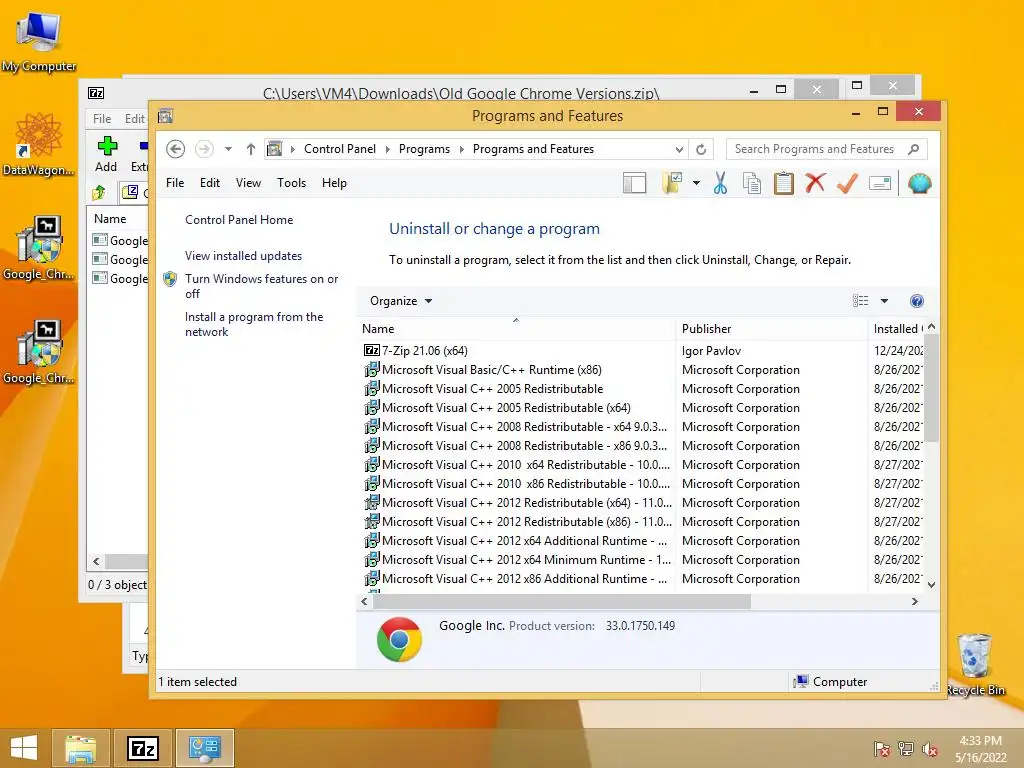Screen dimensions: 1024x768
Task: Click the orange checkmark Properties icon
Action: [847, 184]
